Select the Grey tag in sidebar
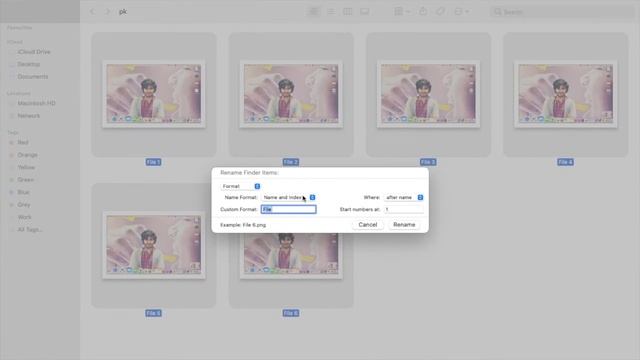 point(24,204)
